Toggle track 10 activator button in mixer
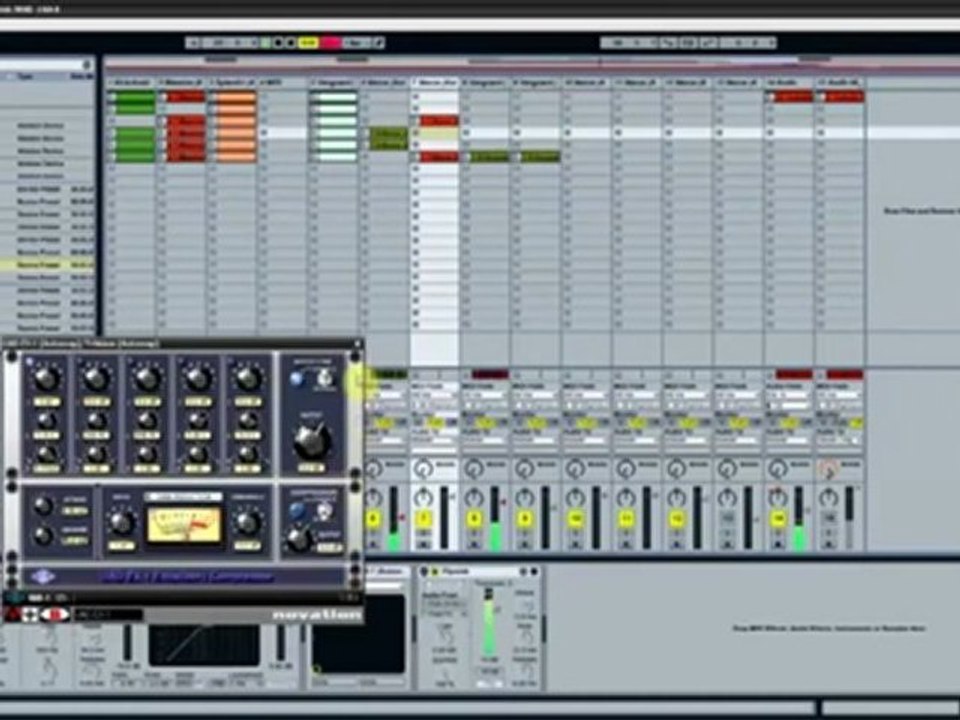 pos(576,519)
